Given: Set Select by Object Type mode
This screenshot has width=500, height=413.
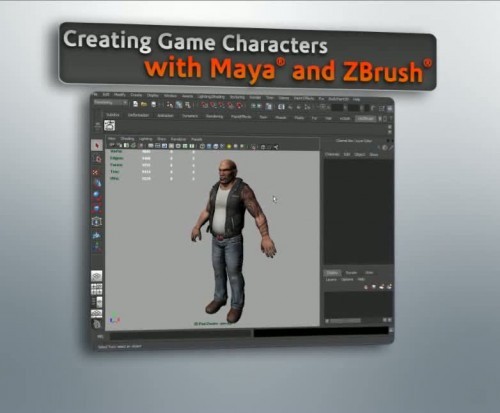Looking at the screenshot, I should (179, 105).
